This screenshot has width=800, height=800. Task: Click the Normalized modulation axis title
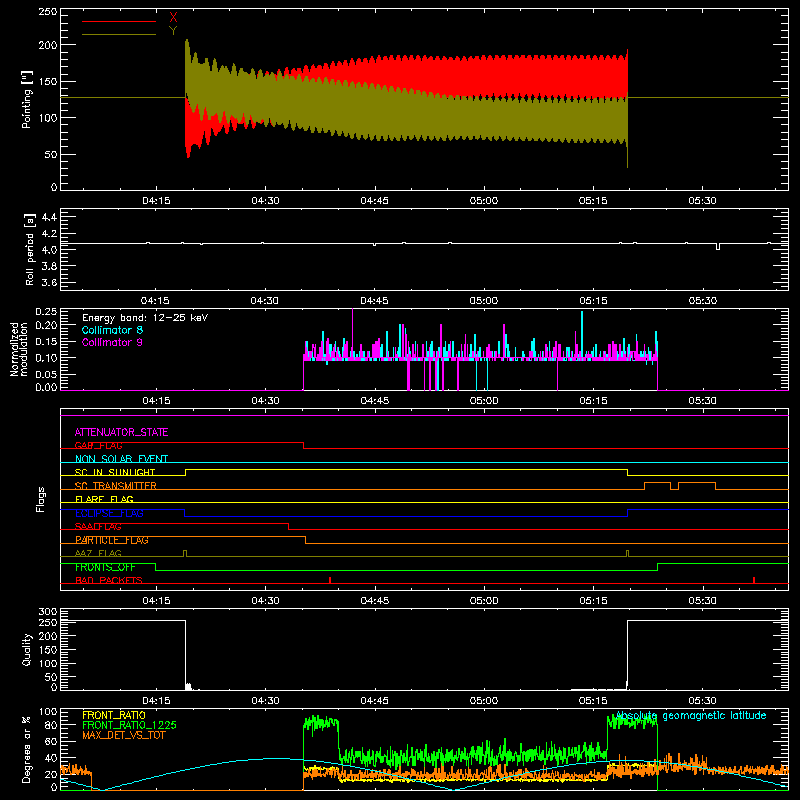18,349
